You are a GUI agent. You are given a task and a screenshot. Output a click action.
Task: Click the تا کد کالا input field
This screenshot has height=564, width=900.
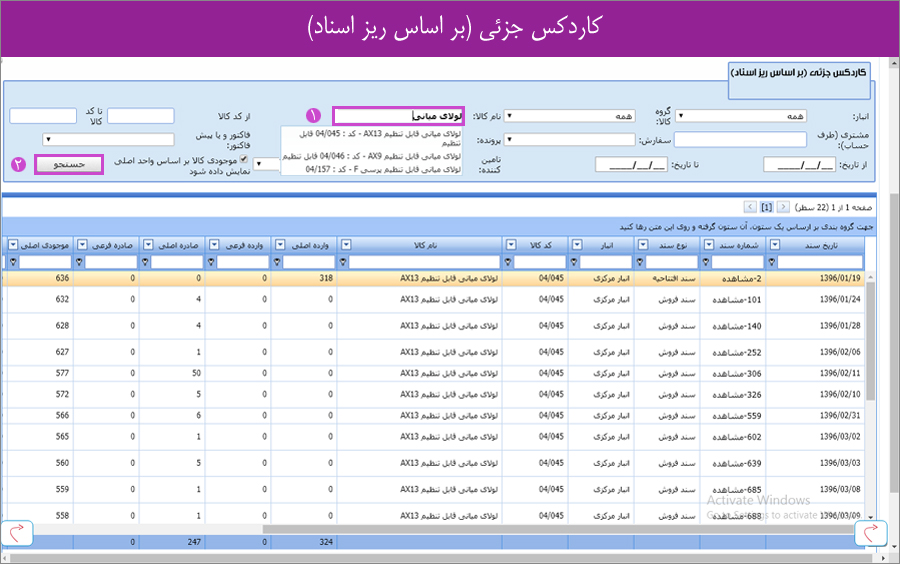(43, 116)
